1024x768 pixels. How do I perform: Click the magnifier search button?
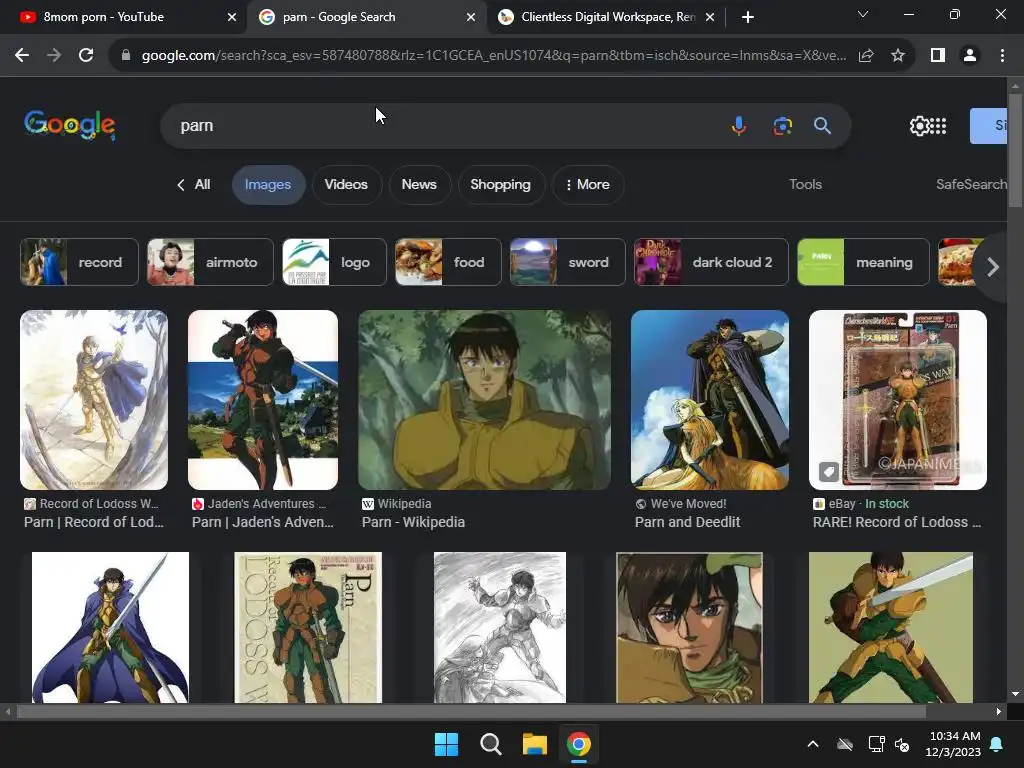click(x=822, y=125)
